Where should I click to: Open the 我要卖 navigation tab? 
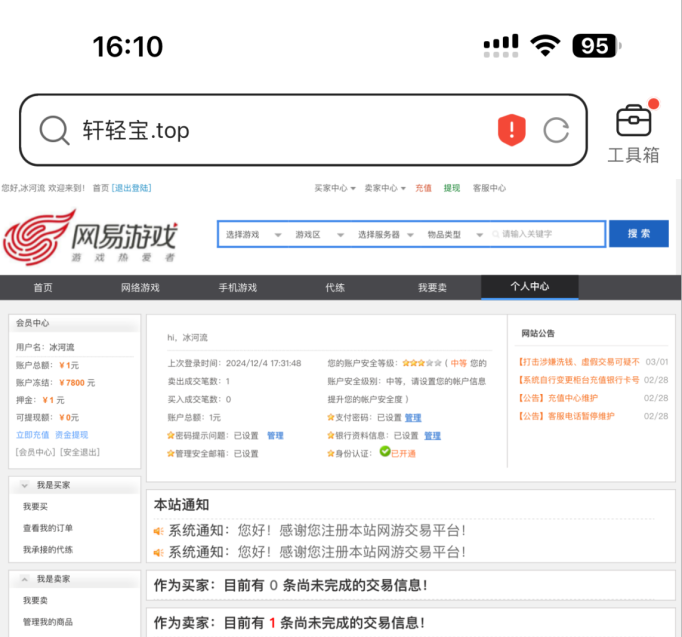(x=432, y=287)
